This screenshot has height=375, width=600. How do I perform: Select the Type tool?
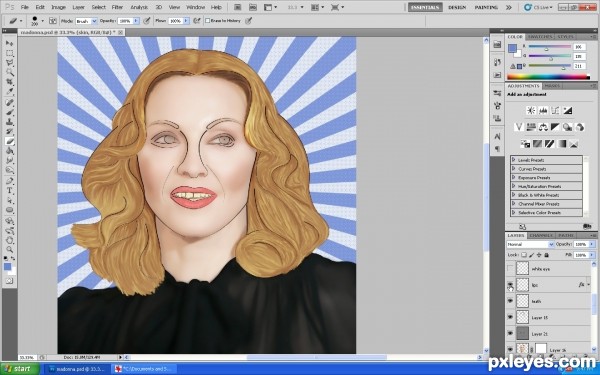tap(10, 191)
